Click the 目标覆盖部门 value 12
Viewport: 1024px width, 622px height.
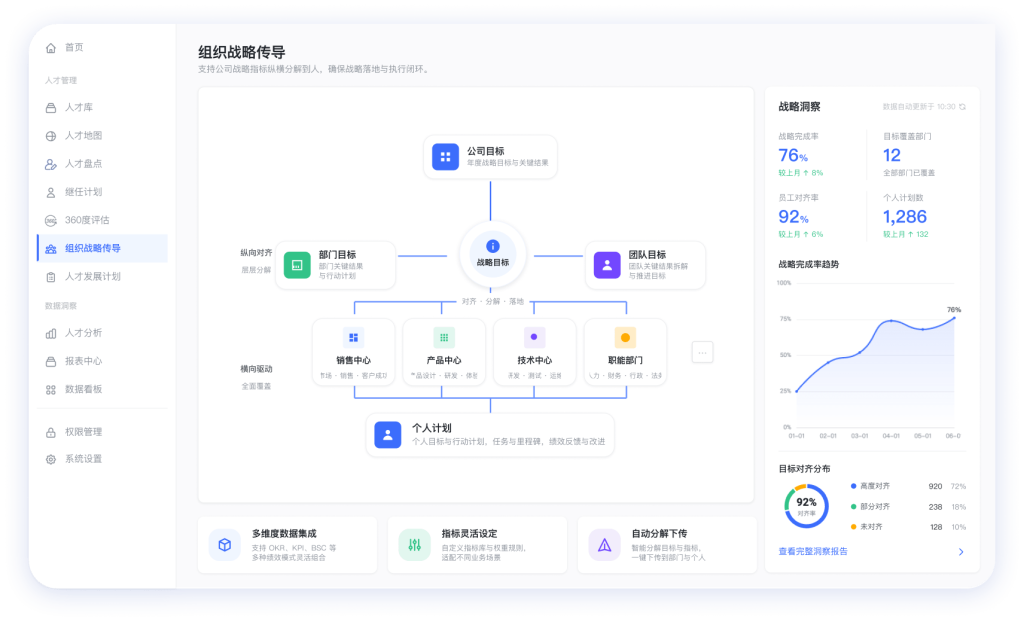pos(891,156)
